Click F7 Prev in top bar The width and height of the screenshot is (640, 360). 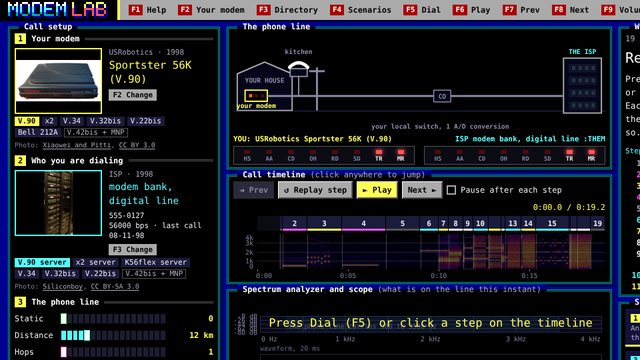[521, 10]
